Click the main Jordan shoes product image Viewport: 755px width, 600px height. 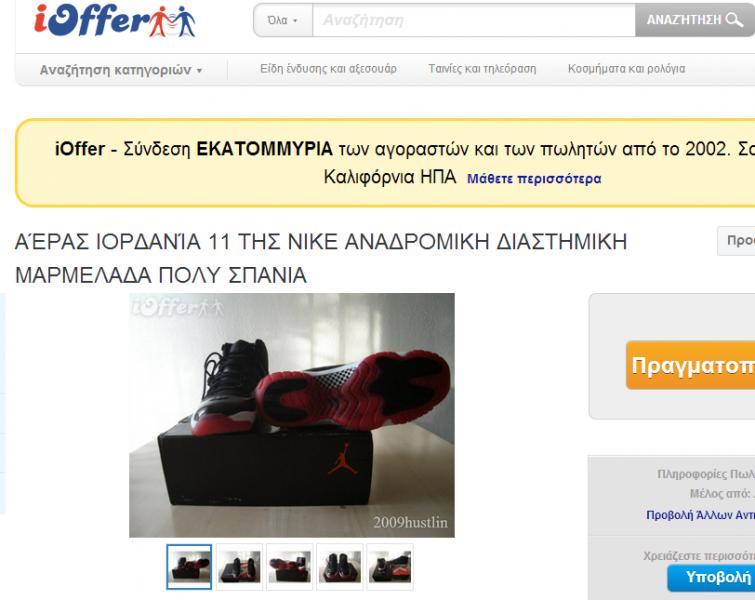coord(292,415)
